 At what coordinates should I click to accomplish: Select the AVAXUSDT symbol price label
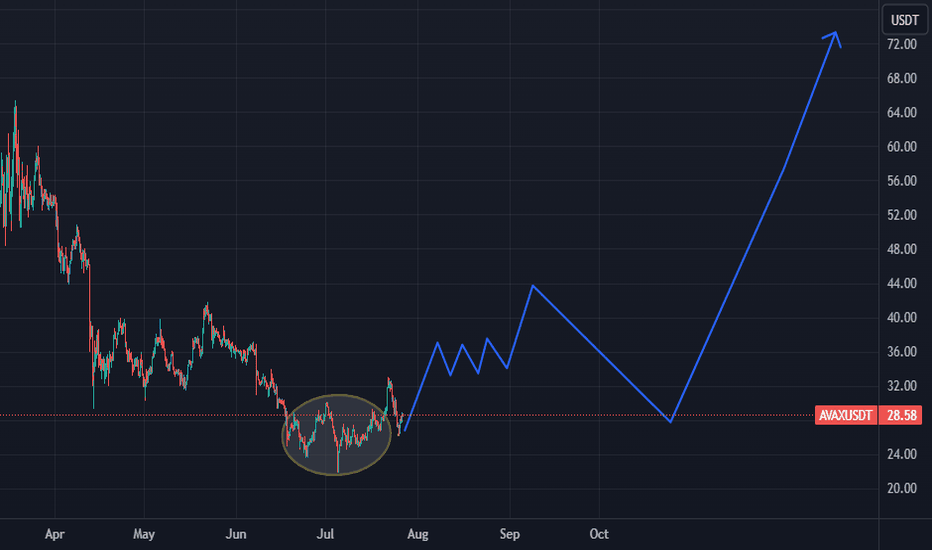(x=845, y=415)
